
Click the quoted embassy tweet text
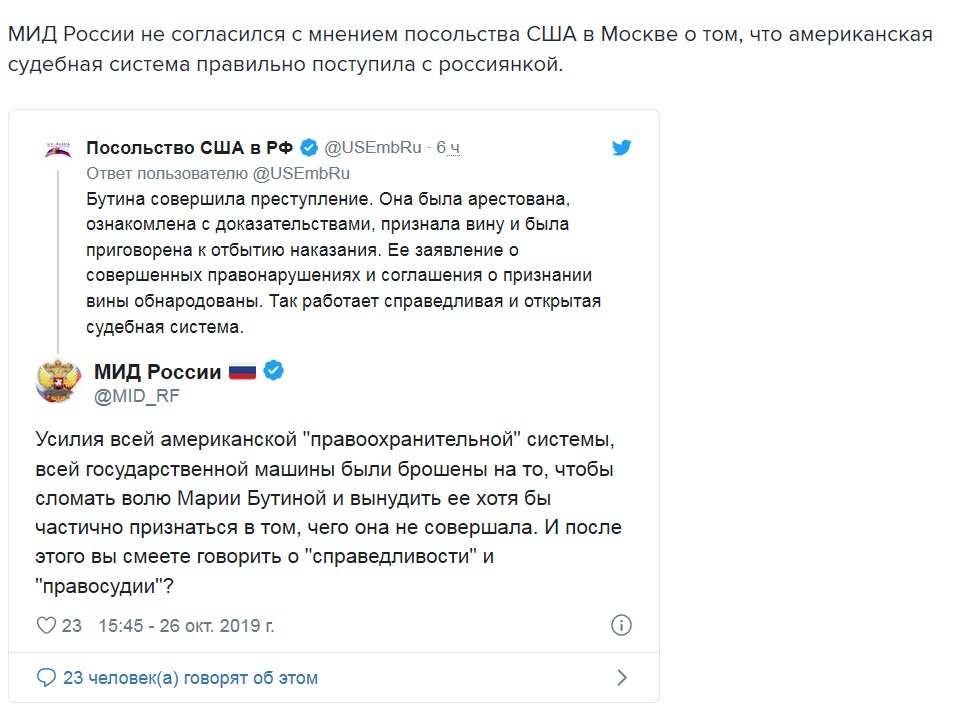coord(343,263)
